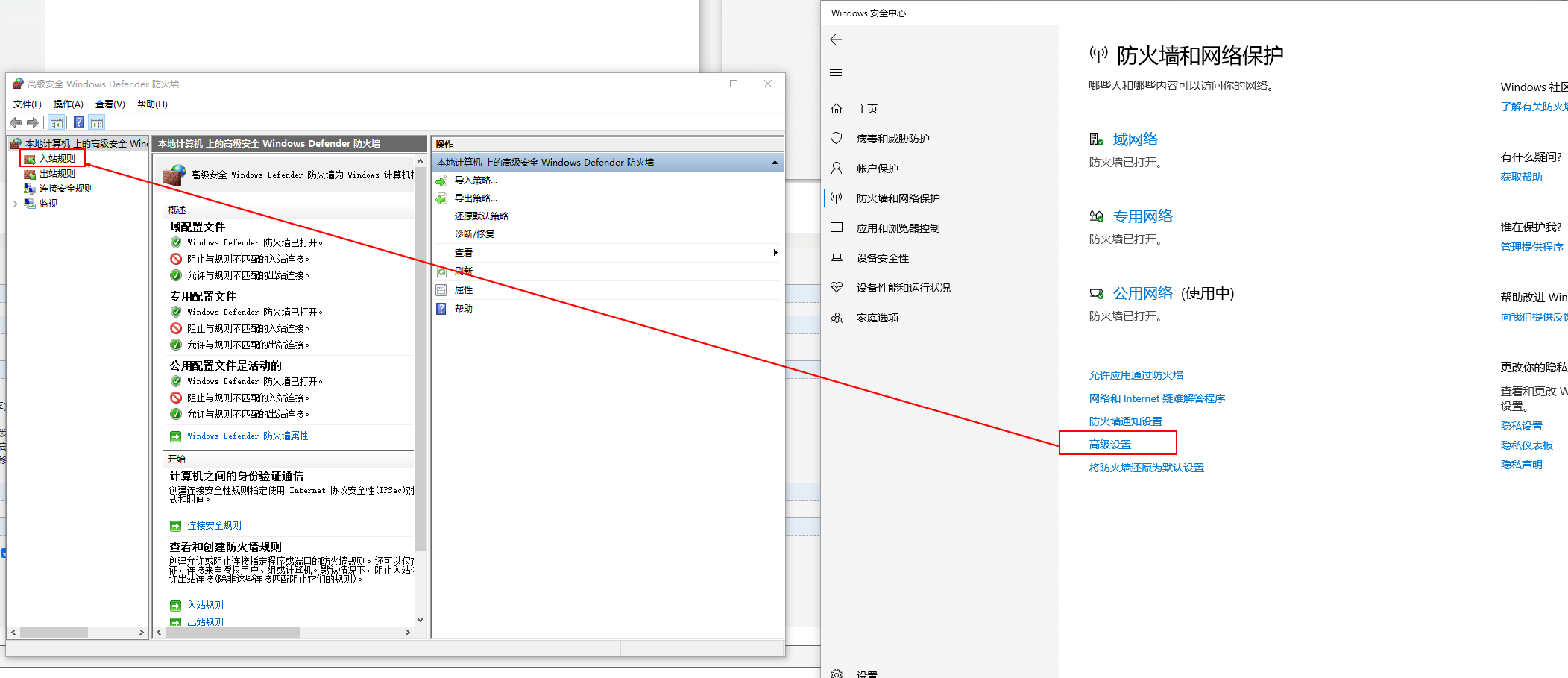Toggle the action pane via its toolbar icon
Screen dimensions: 1568x678
click(97, 123)
